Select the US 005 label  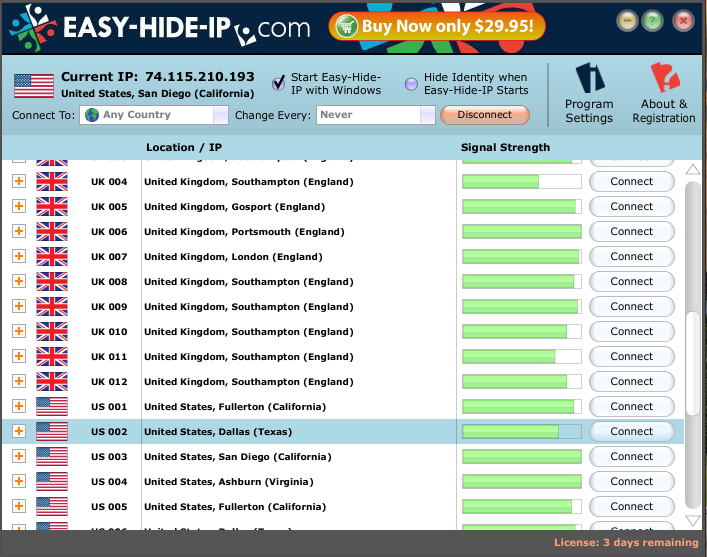click(109, 506)
